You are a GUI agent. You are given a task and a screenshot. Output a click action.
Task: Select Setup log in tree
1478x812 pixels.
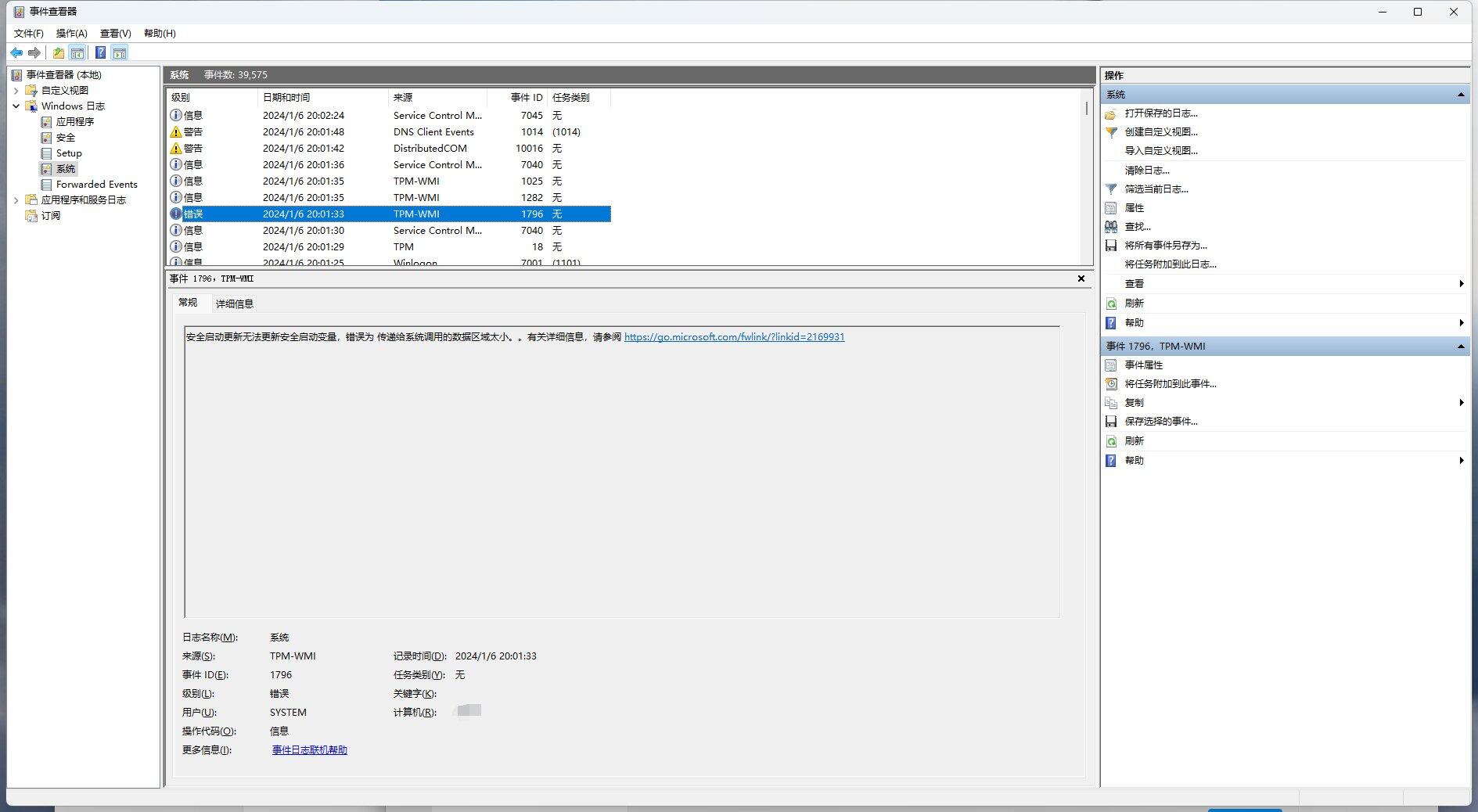pyautogui.click(x=68, y=153)
